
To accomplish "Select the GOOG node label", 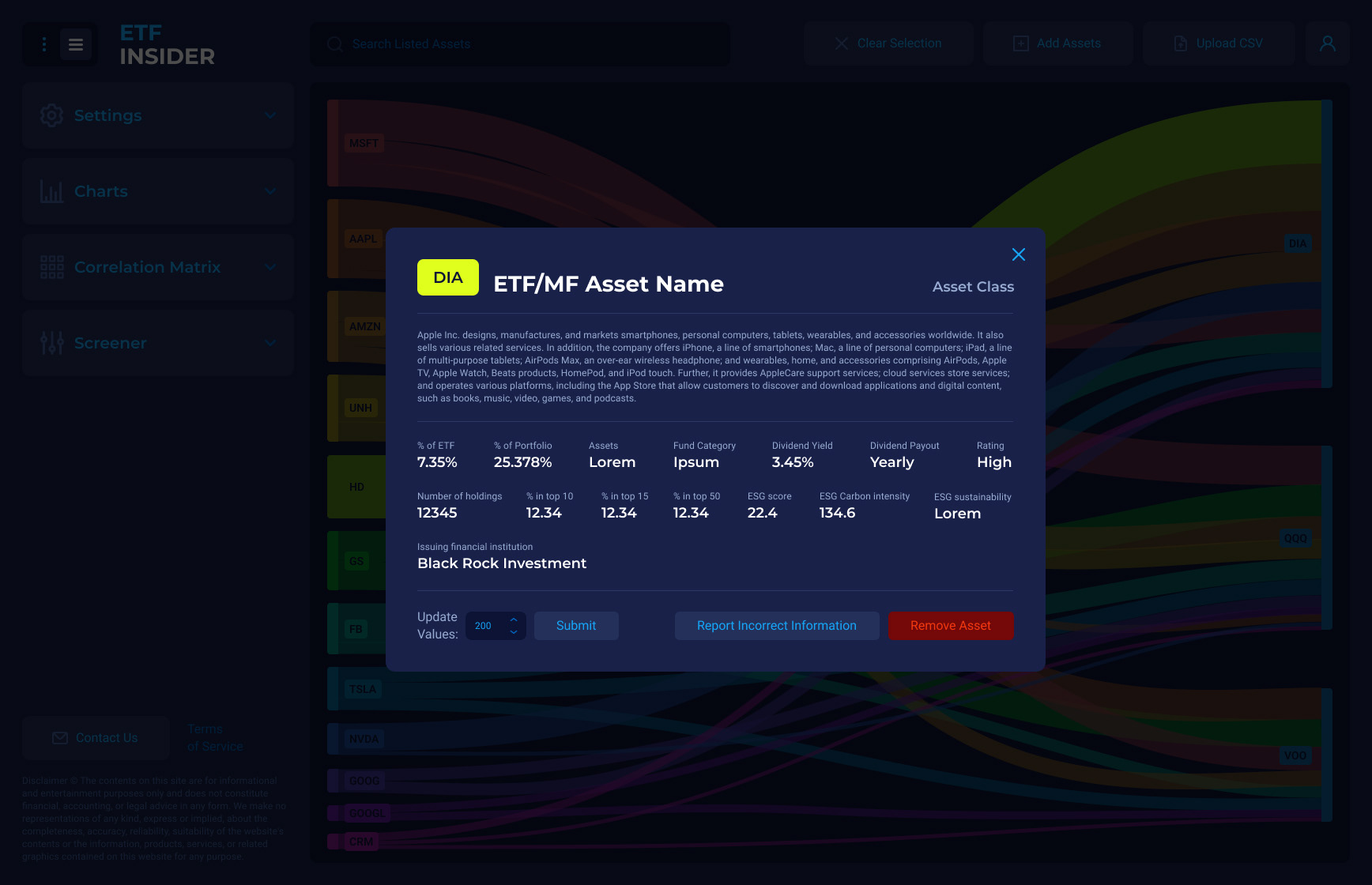I will 364,781.
